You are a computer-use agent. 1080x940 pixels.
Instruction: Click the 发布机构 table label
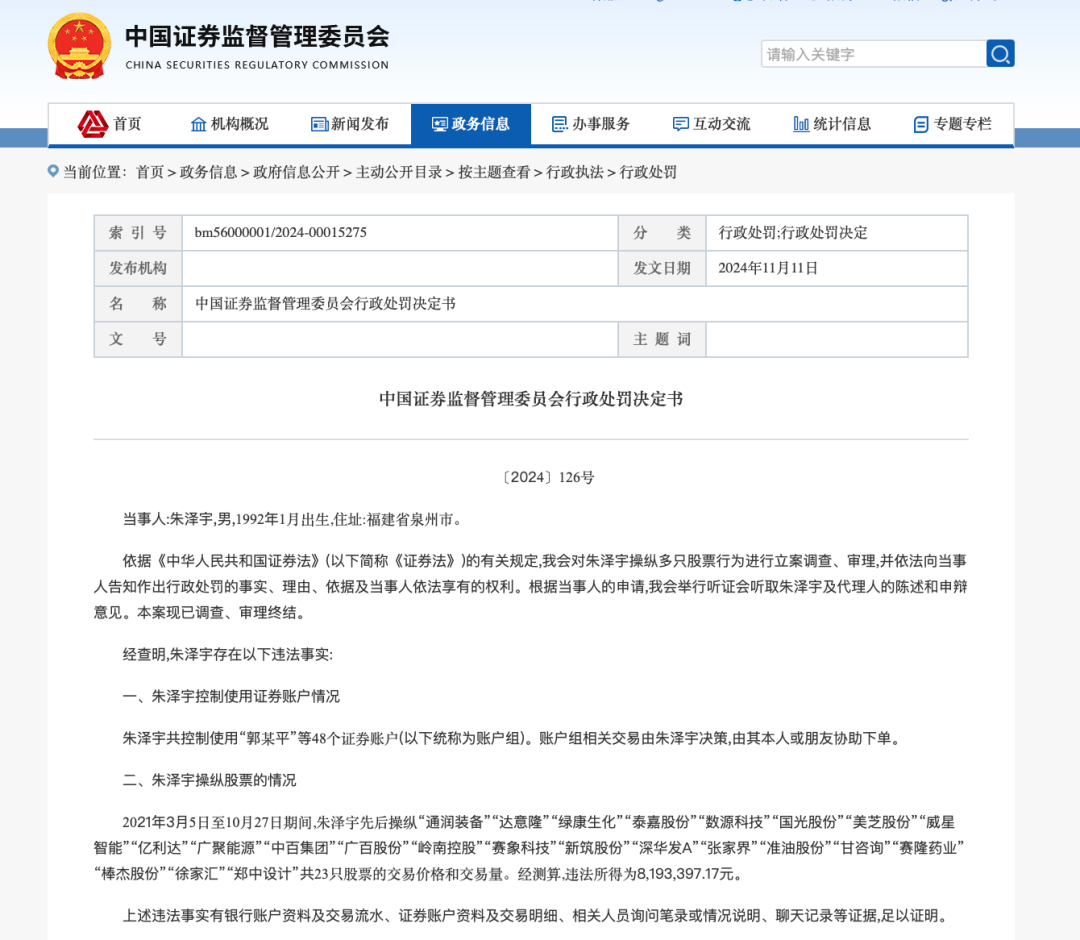(138, 268)
